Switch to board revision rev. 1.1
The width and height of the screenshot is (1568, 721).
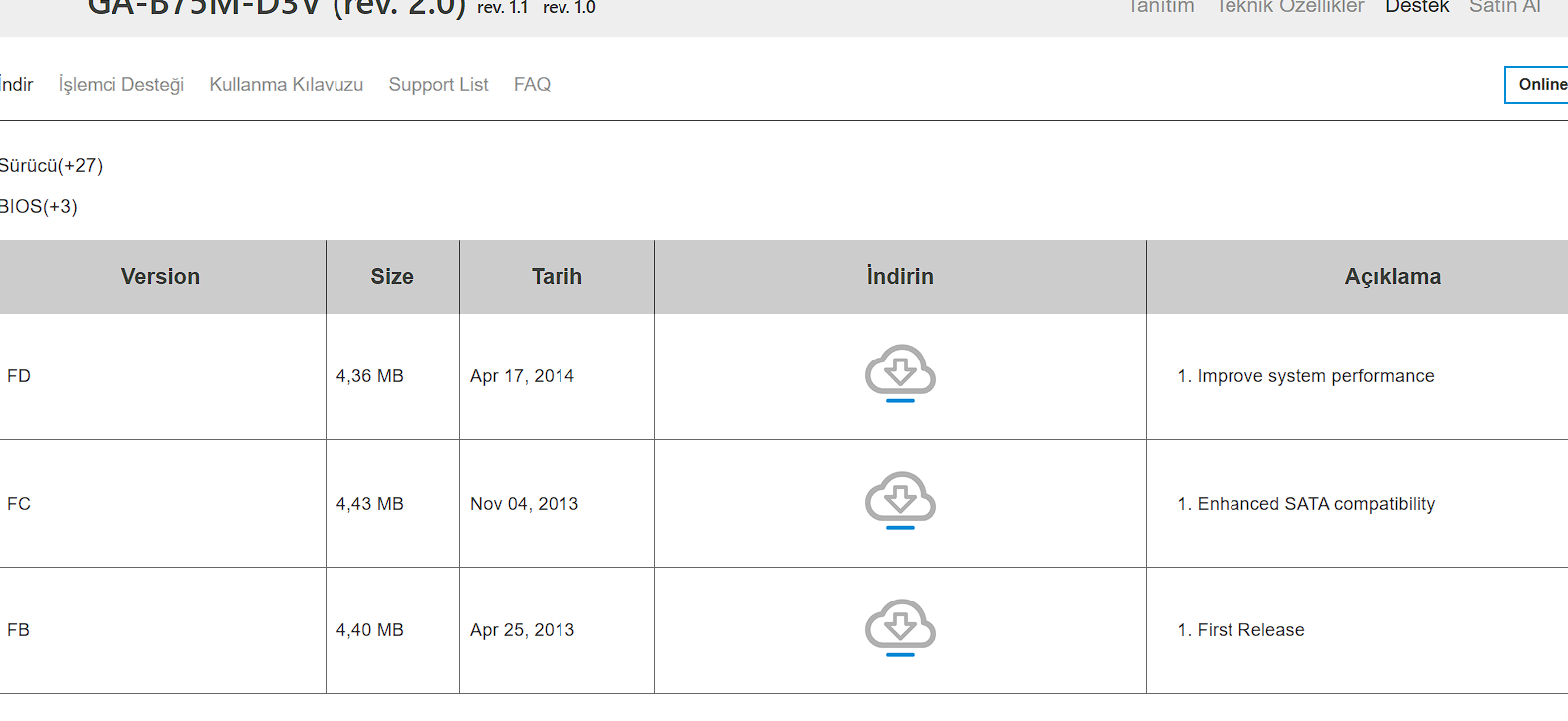[x=502, y=8]
